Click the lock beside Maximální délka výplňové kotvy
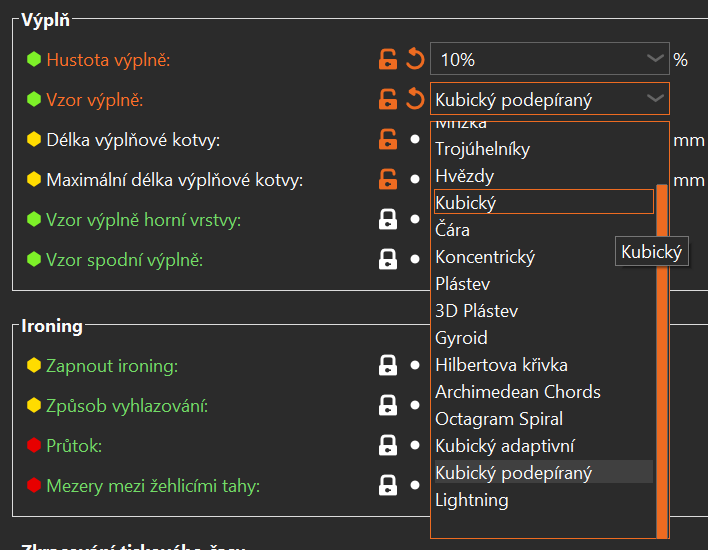The width and height of the screenshot is (708, 550). 387,180
